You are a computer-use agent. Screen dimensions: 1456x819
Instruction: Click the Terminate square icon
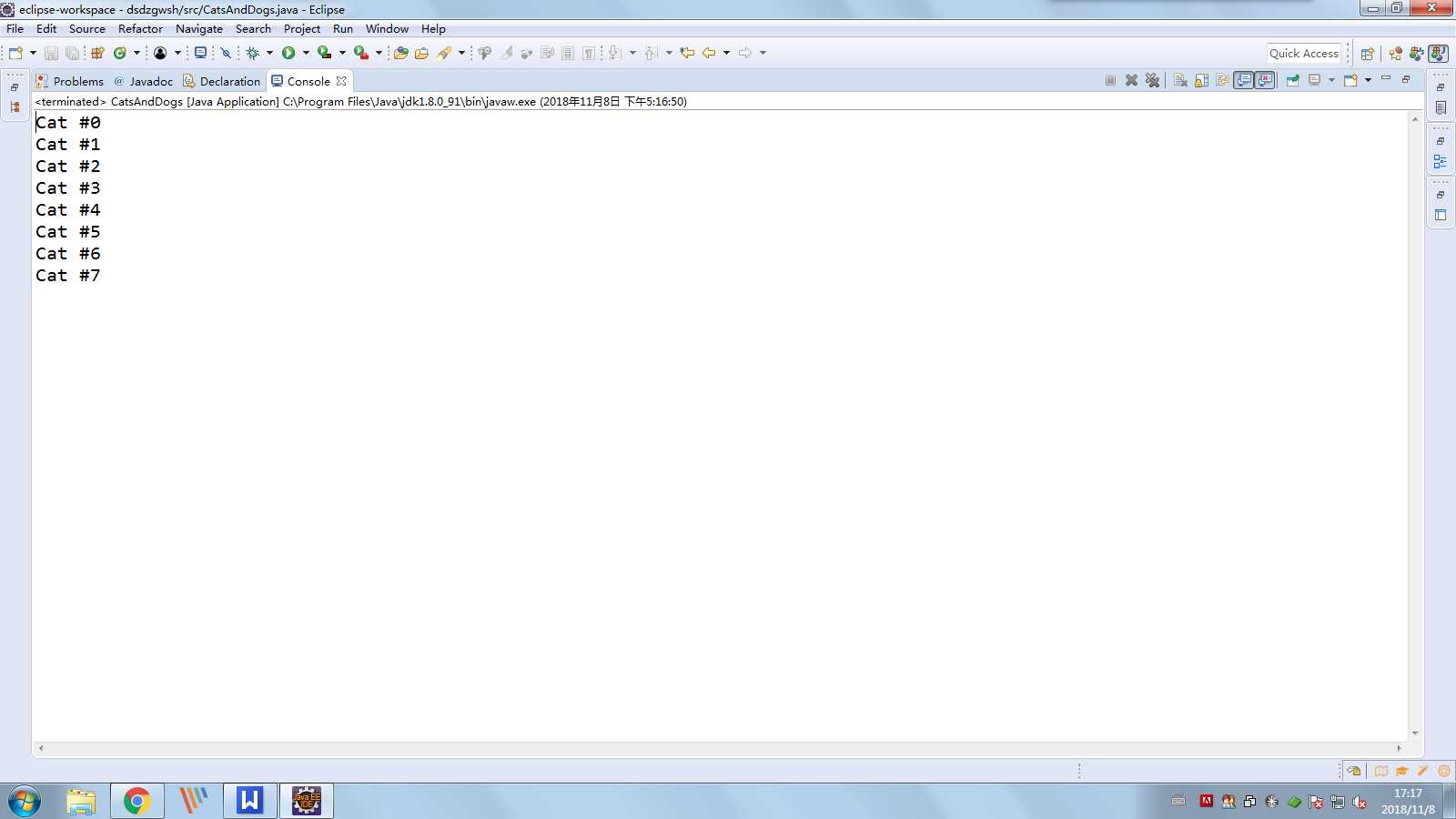click(x=1110, y=80)
